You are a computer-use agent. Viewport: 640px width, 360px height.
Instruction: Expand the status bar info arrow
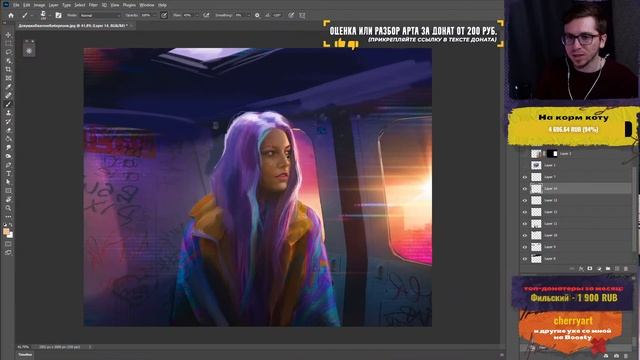pyautogui.click(x=90, y=347)
